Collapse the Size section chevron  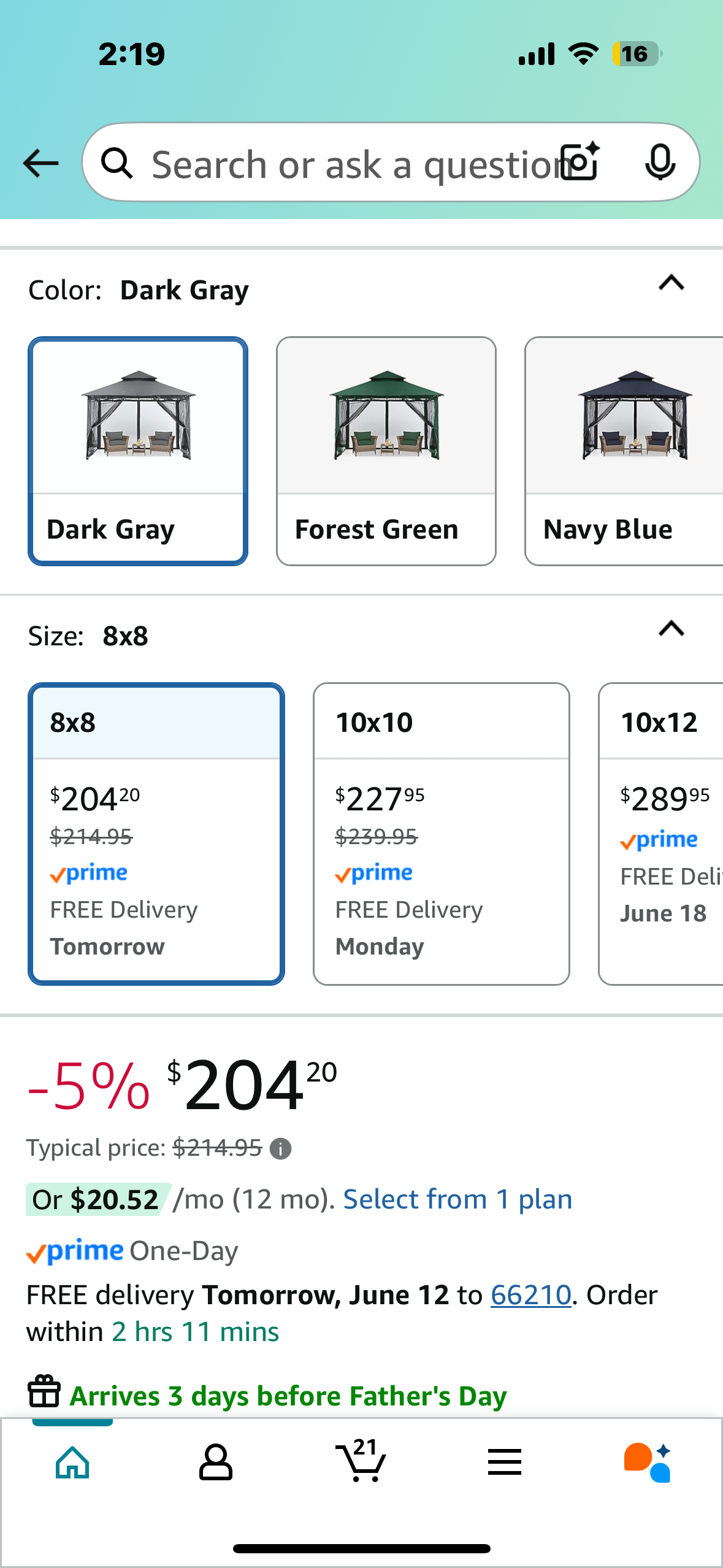click(671, 629)
